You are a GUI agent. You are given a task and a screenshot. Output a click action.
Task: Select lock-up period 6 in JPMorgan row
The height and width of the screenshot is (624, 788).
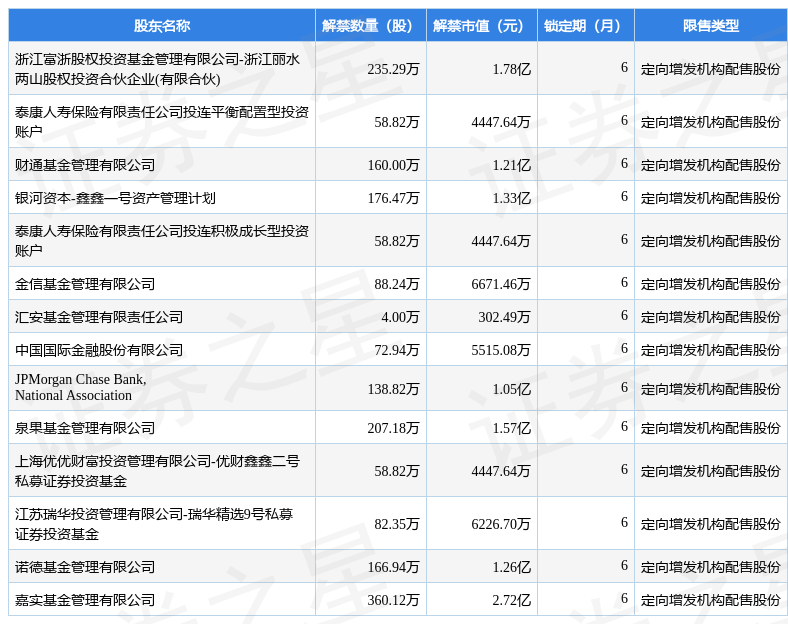click(624, 387)
